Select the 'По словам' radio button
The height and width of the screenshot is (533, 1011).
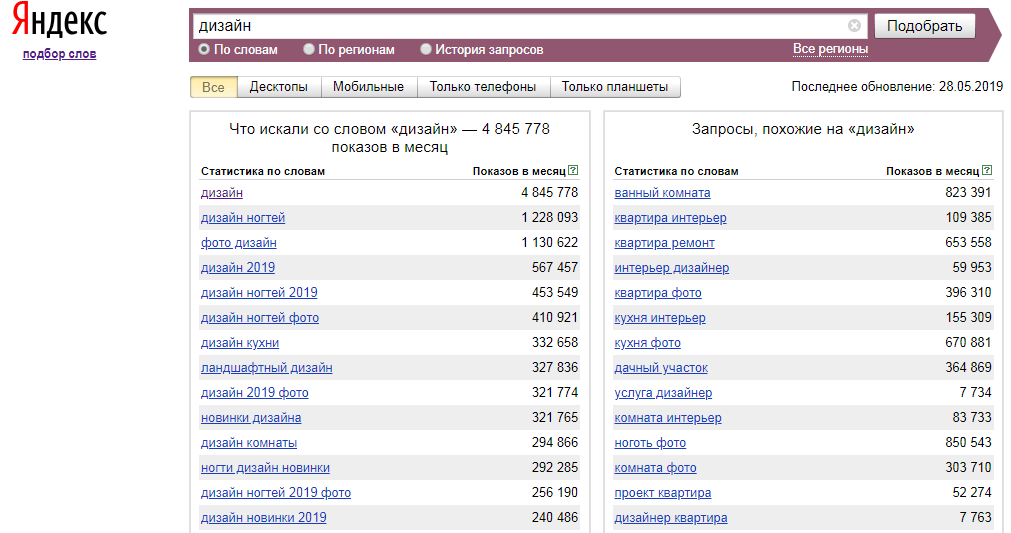204,49
